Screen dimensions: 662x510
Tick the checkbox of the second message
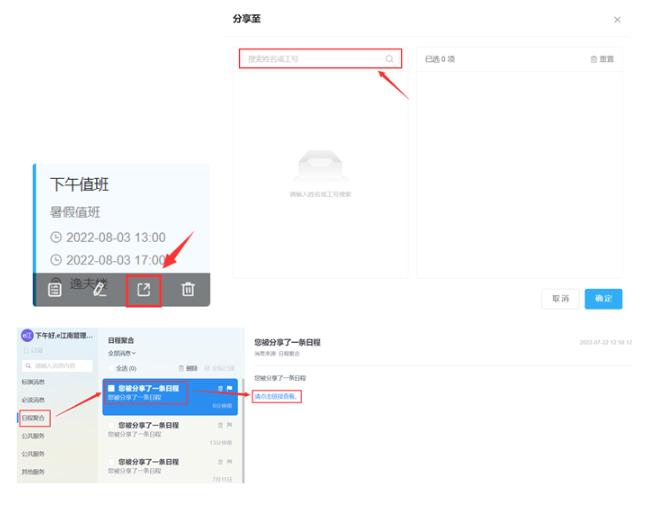[x=111, y=425]
